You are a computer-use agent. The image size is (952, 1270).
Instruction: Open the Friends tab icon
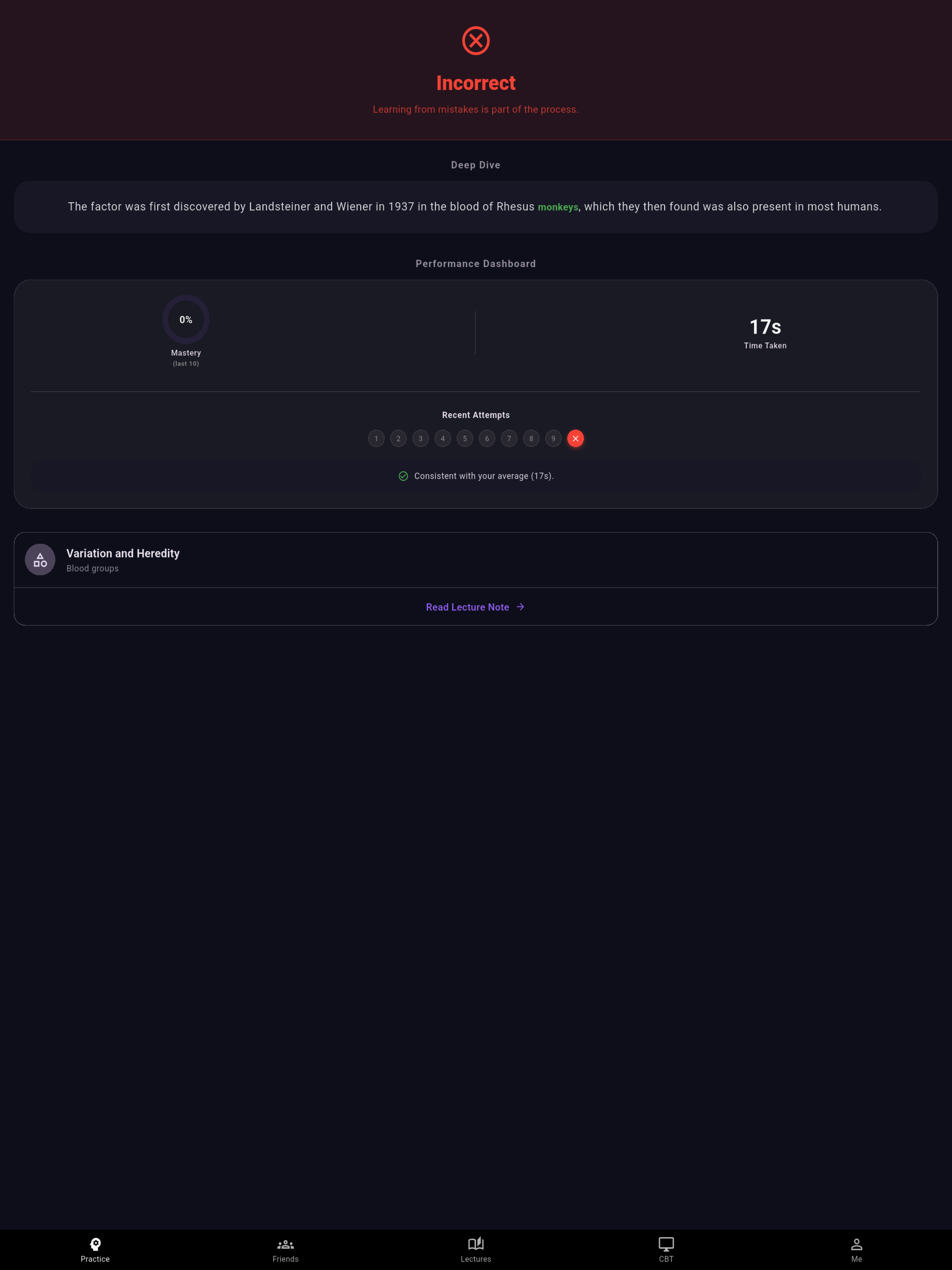click(x=285, y=1244)
